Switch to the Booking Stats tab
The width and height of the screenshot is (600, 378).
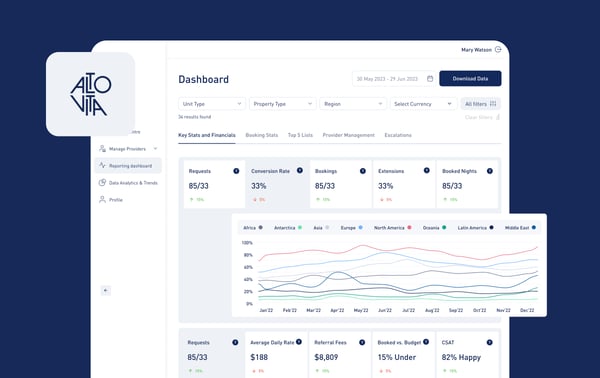pos(262,135)
